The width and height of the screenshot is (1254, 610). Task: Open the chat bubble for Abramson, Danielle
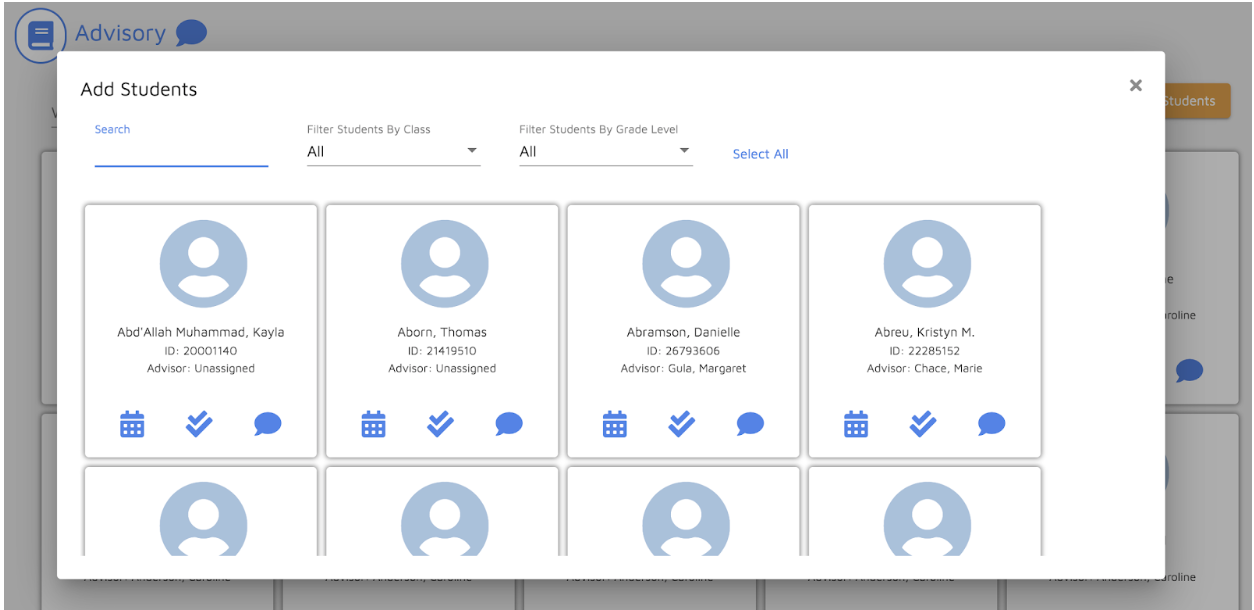(x=750, y=424)
